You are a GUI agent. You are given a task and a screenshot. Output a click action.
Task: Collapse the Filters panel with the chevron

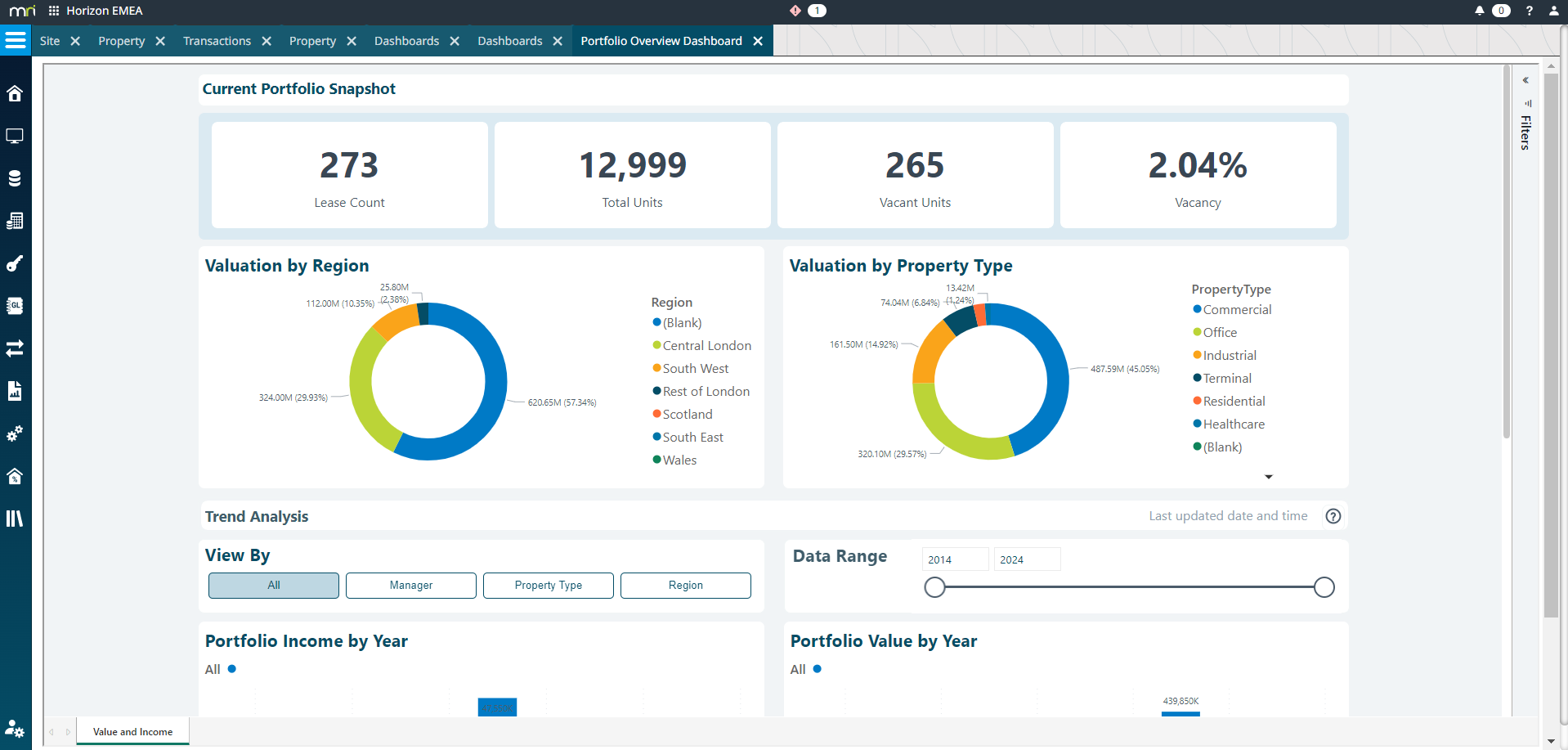tap(1525, 79)
